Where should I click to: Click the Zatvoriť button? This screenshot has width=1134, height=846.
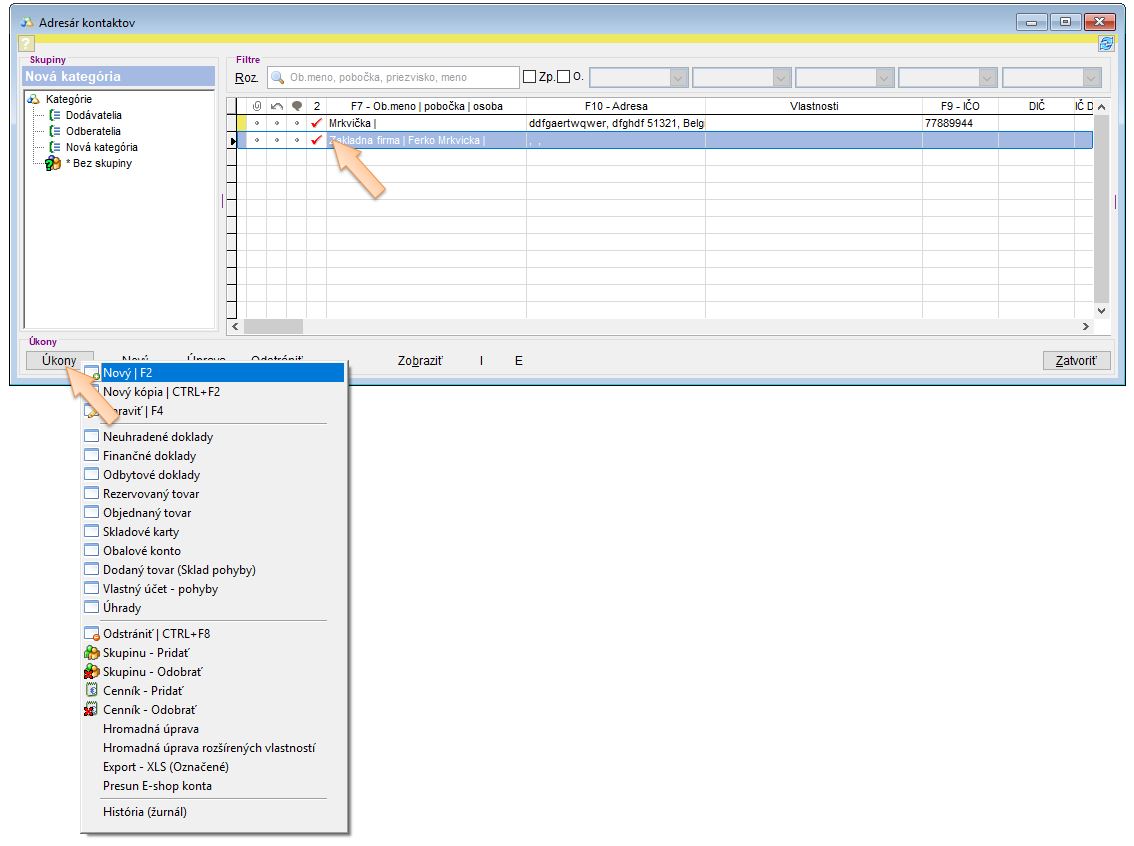[x=1076, y=361]
